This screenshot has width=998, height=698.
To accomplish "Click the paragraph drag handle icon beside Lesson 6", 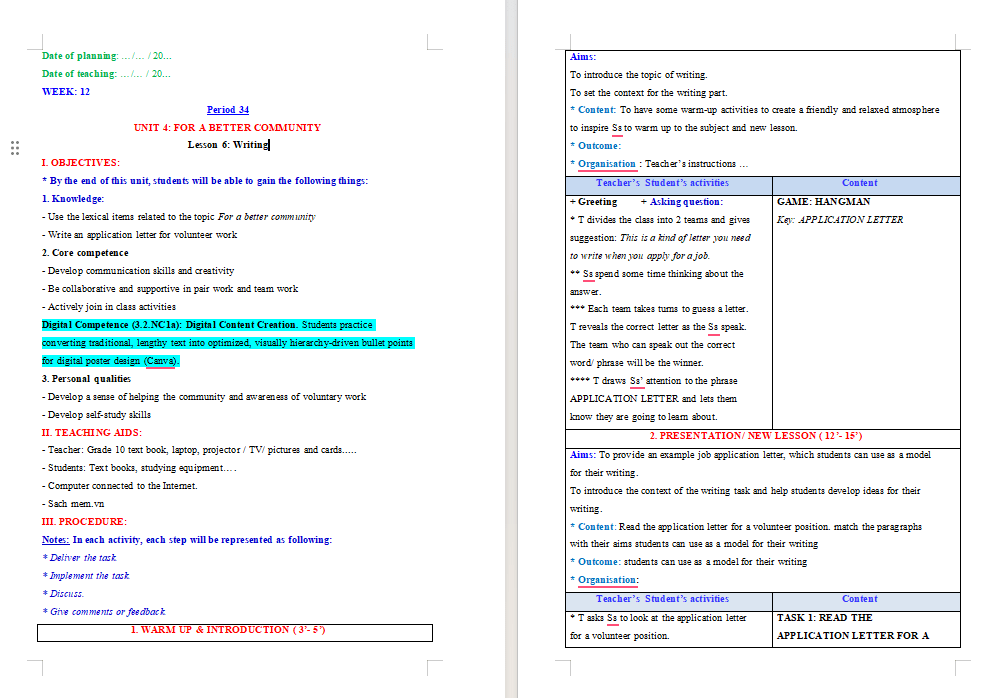I will [15, 148].
